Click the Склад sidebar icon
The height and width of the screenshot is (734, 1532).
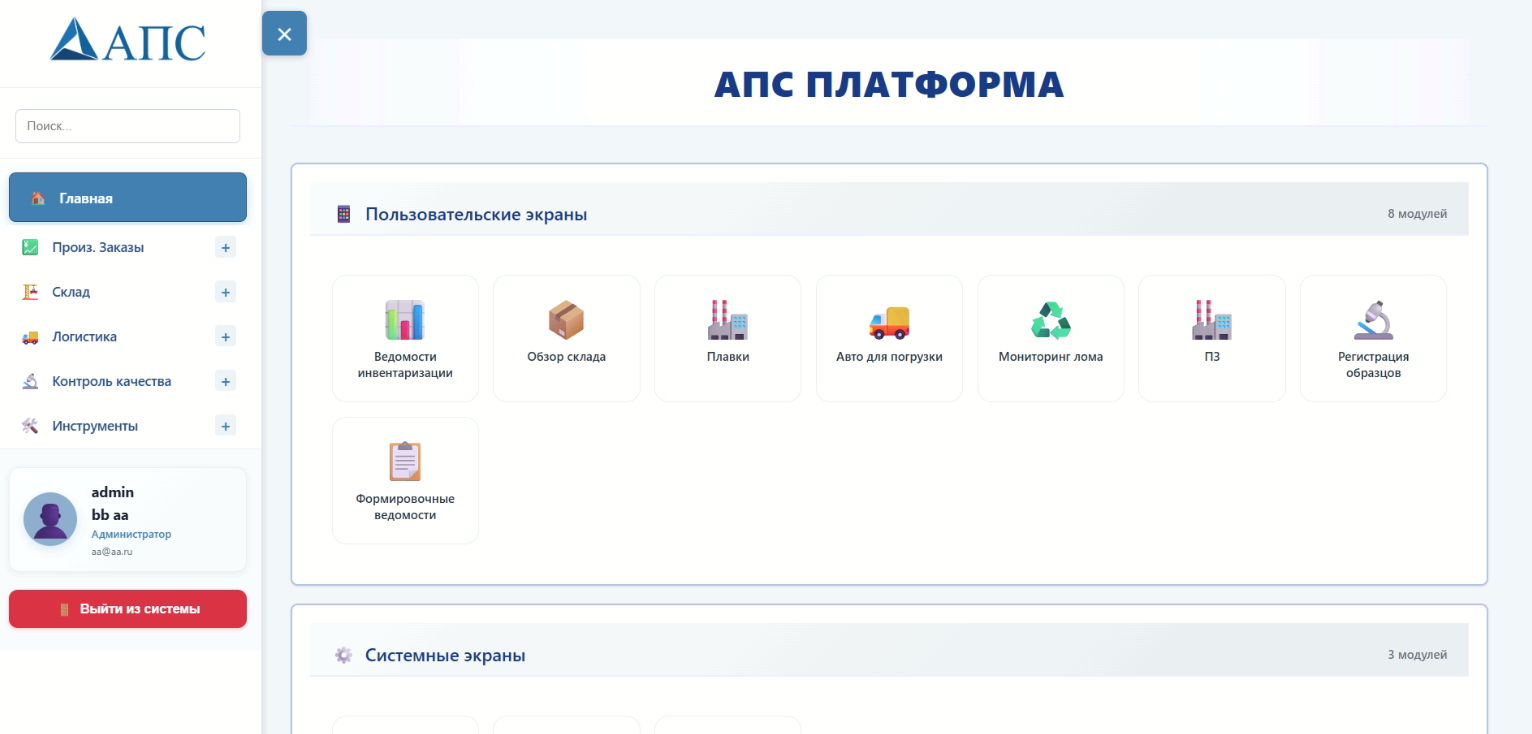30,292
